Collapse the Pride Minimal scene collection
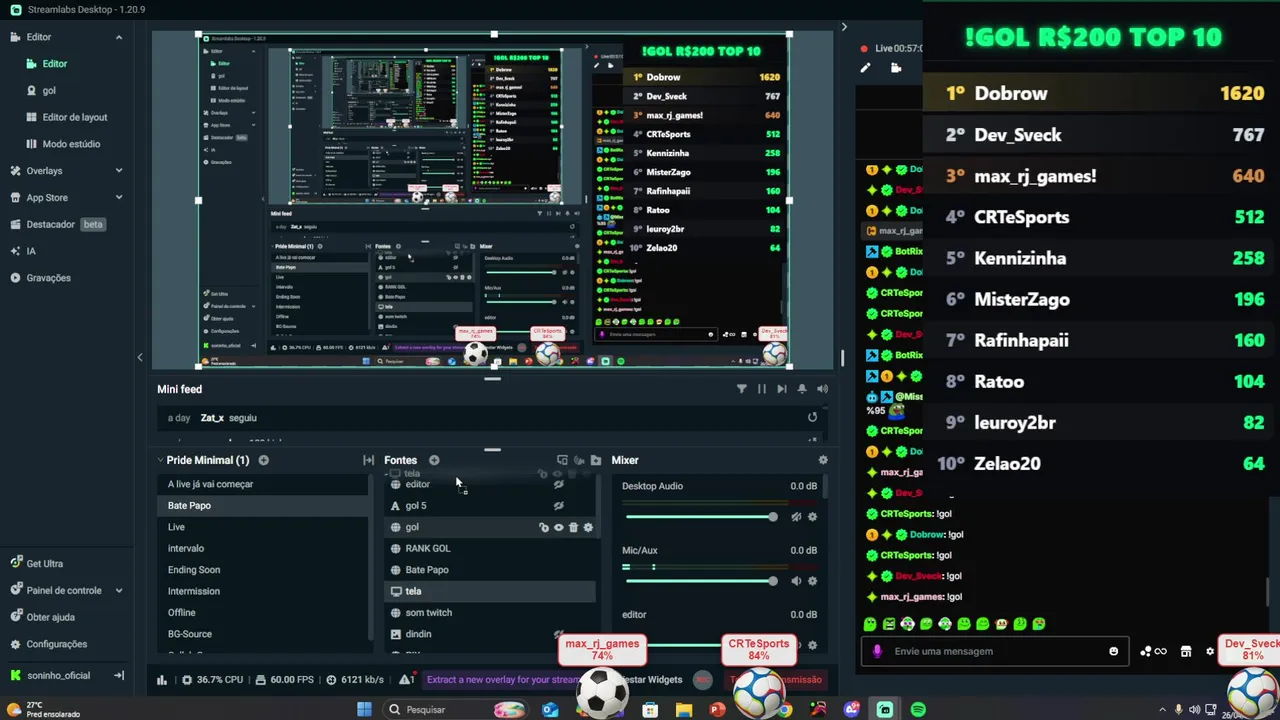The height and width of the screenshot is (720, 1280). pyautogui.click(x=160, y=460)
